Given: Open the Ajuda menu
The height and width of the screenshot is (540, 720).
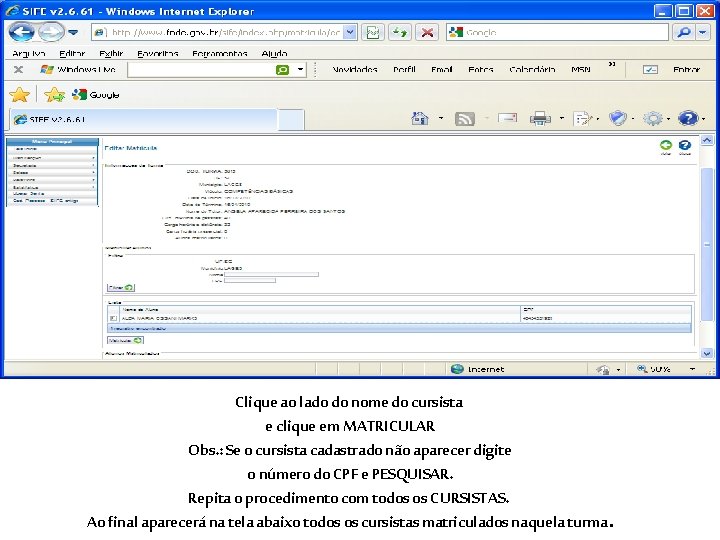Looking at the screenshot, I should point(274,54).
